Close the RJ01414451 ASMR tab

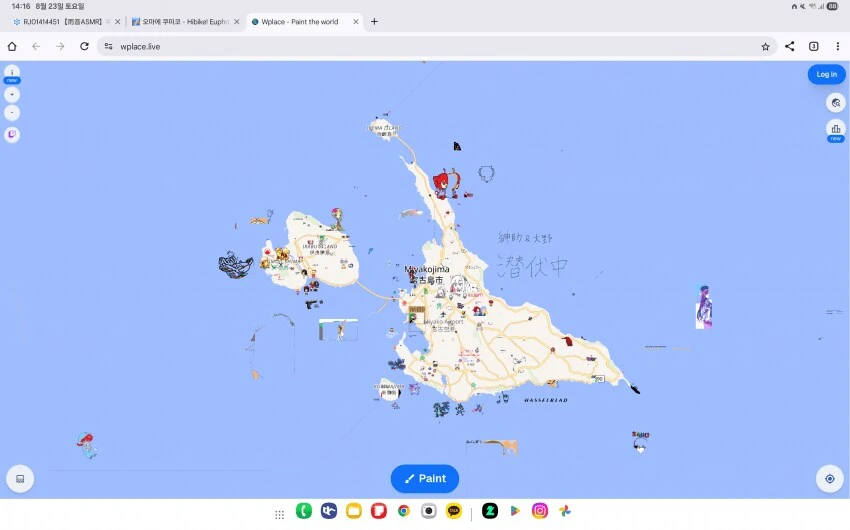[x=117, y=22]
